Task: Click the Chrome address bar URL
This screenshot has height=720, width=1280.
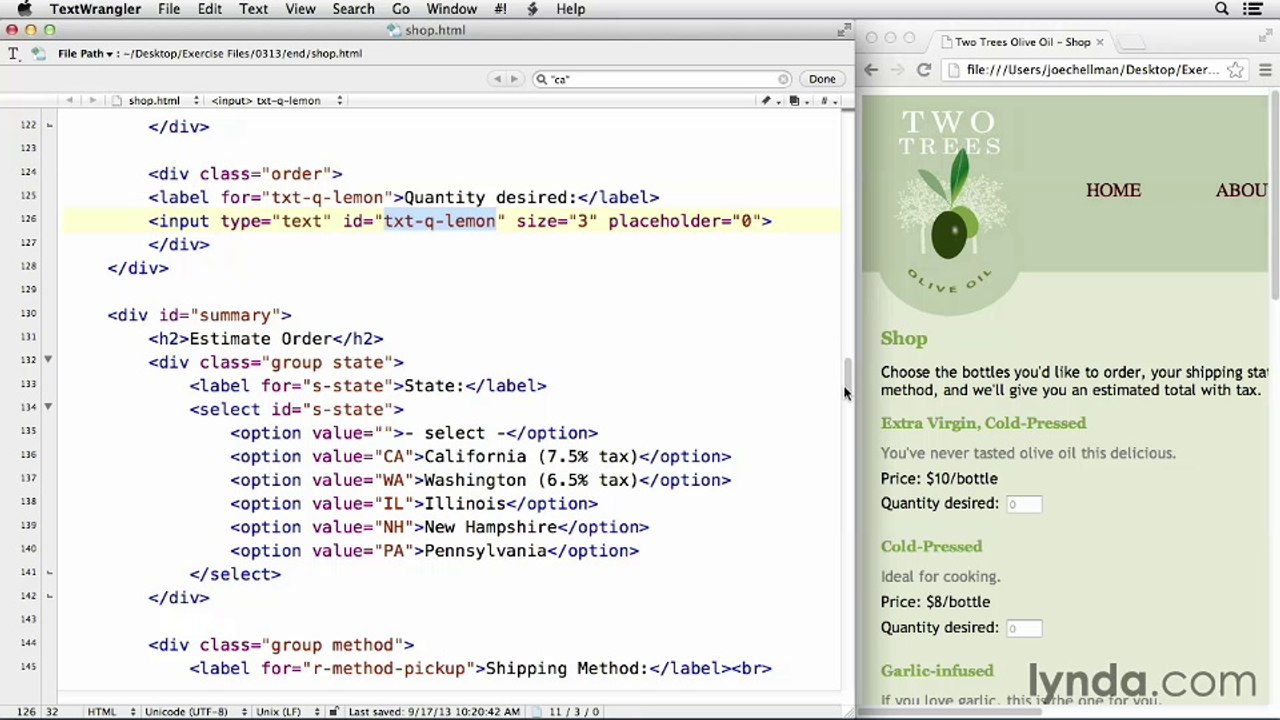Action: click(x=1093, y=70)
